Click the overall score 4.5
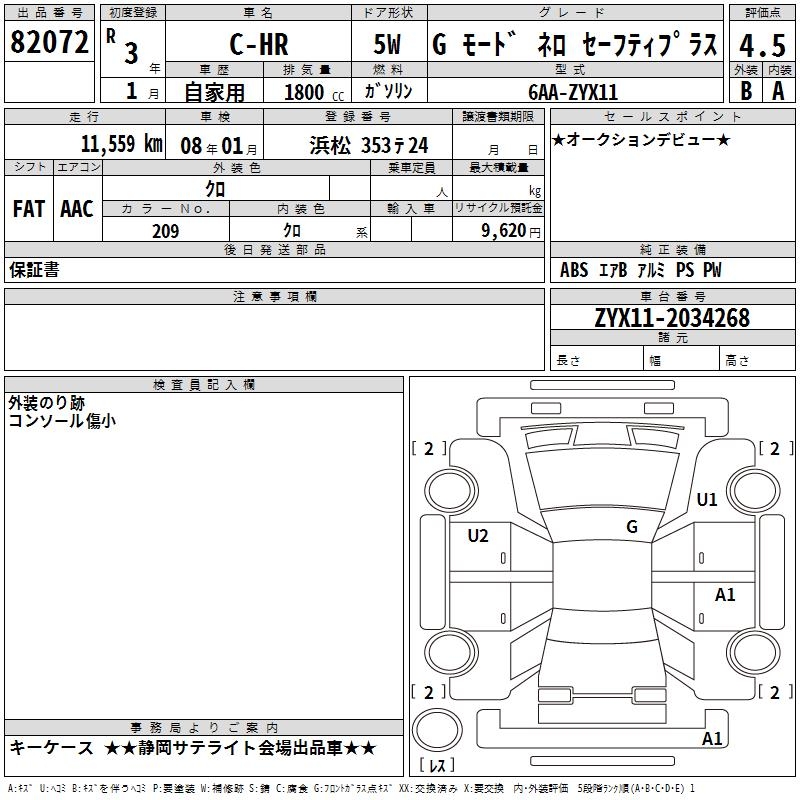Viewport: 800px width, 800px height. [x=762, y=45]
